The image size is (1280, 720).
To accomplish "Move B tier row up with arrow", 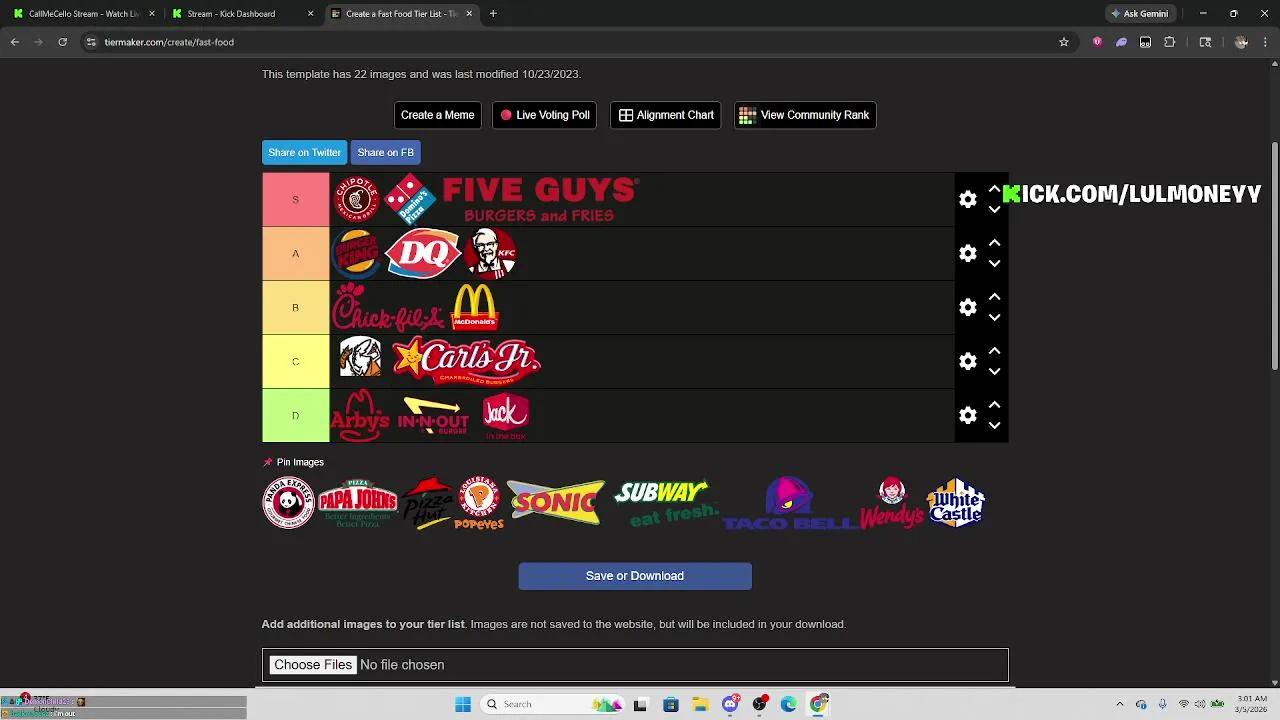I will click(x=994, y=297).
